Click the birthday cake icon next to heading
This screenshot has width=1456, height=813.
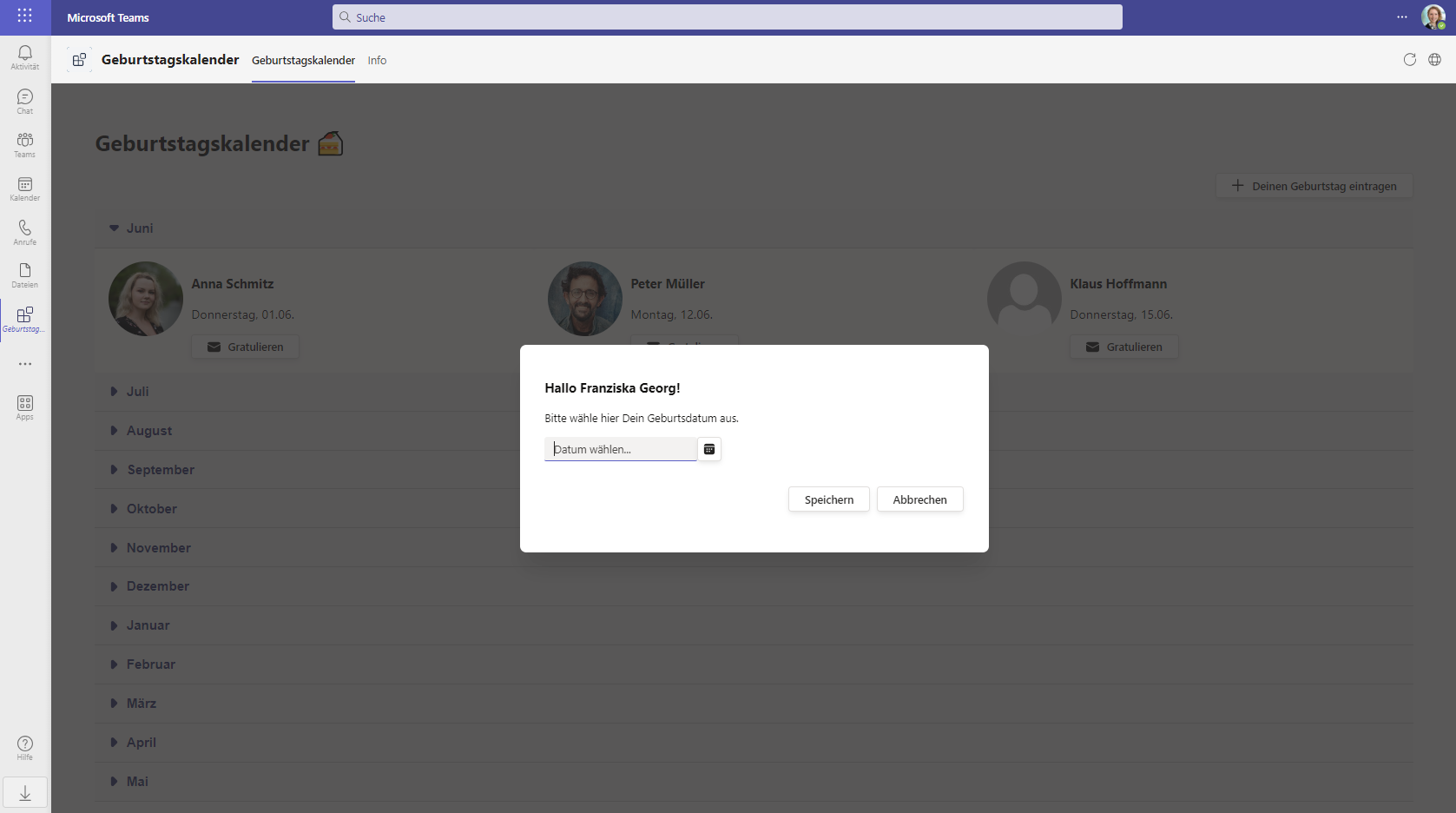331,143
